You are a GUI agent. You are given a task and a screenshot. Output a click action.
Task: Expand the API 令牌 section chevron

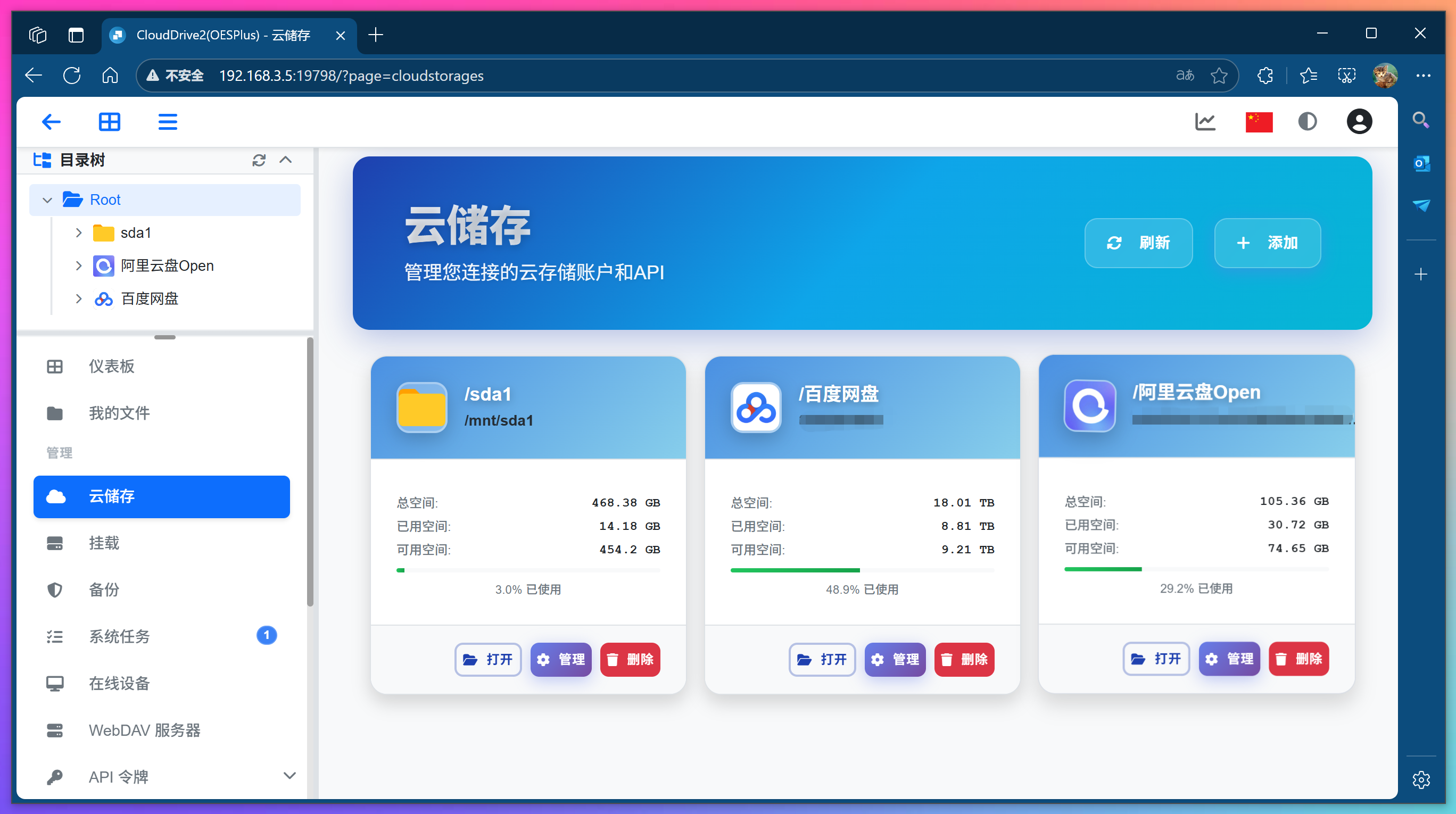point(290,776)
